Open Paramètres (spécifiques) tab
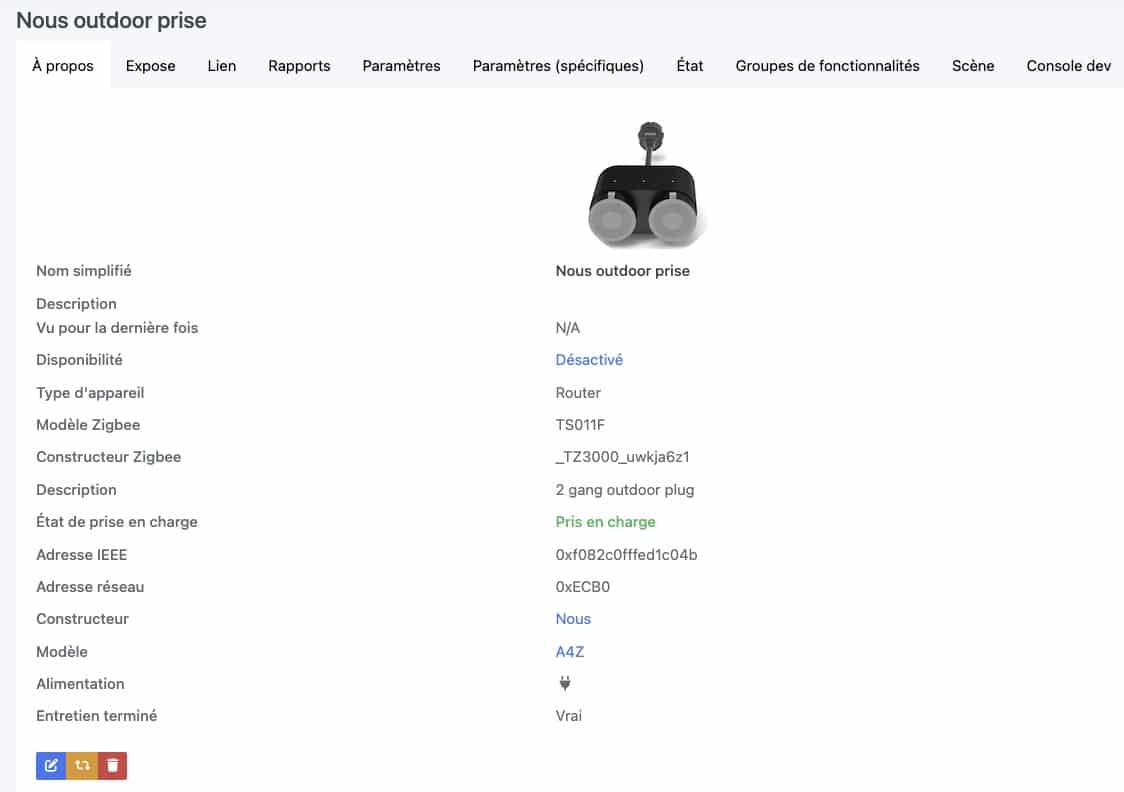The height and width of the screenshot is (792, 1124). (x=558, y=66)
